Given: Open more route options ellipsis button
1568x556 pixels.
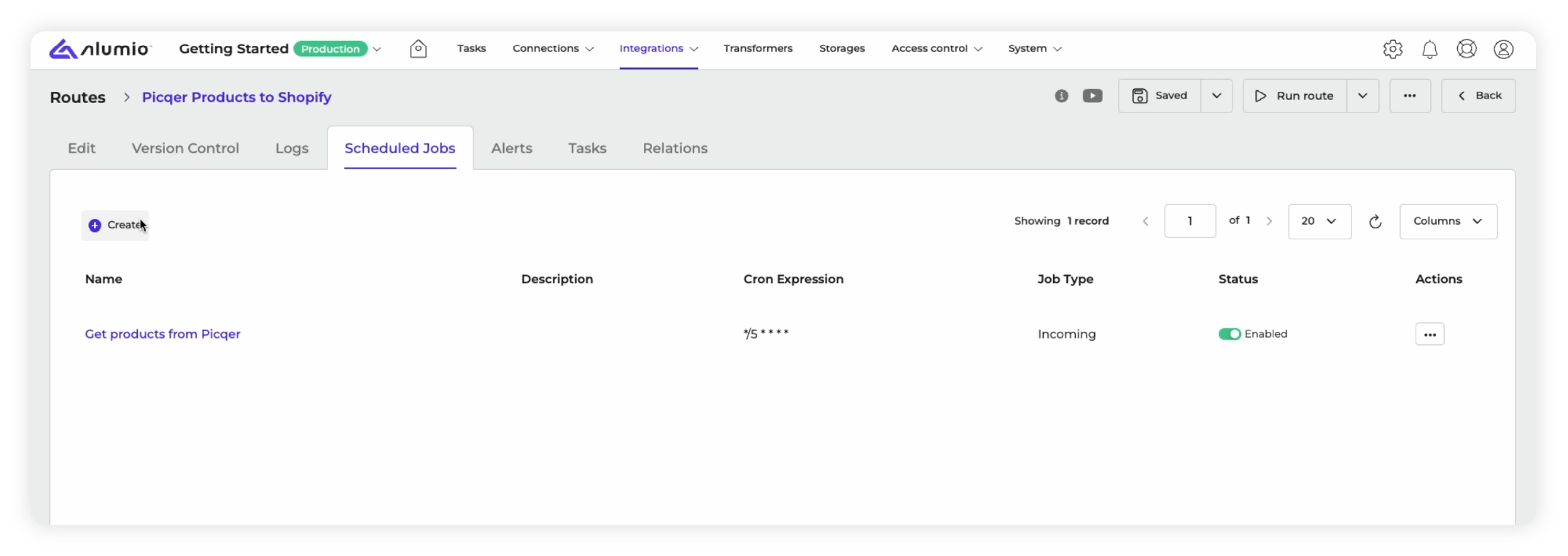Looking at the screenshot, I should [1410, 96].
